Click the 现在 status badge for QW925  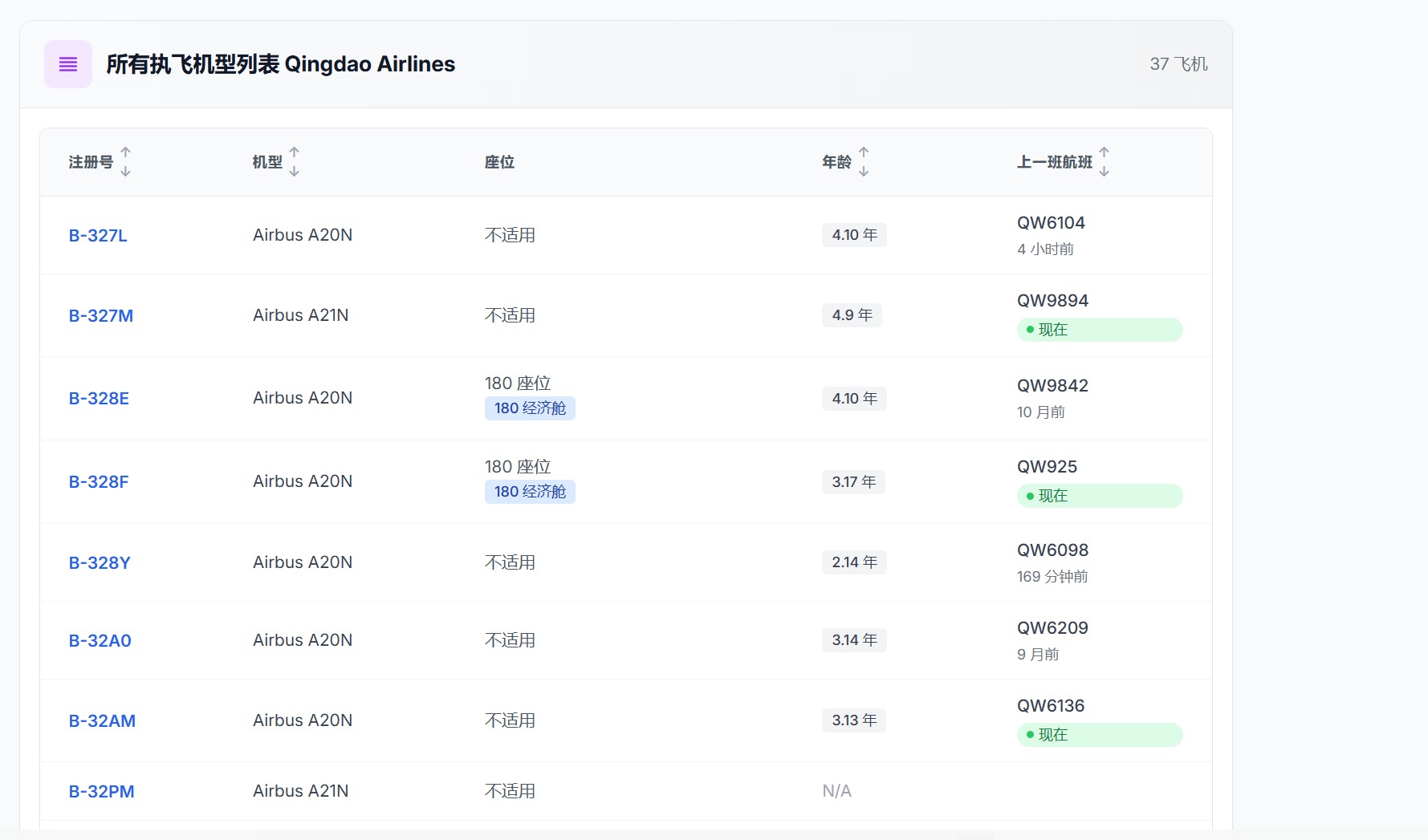click(x=1099, y=496)
